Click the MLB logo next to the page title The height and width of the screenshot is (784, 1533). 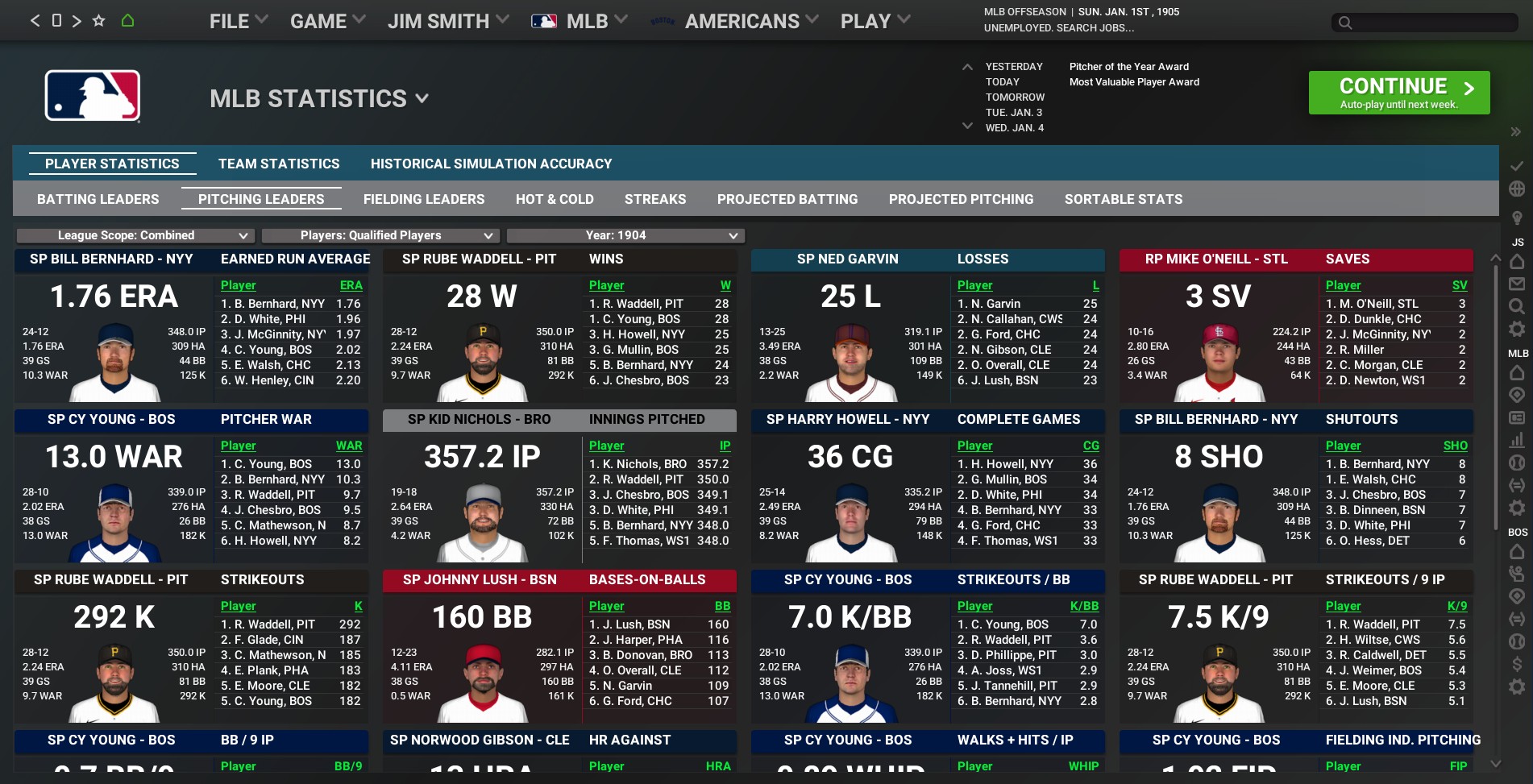pos(93,96)
